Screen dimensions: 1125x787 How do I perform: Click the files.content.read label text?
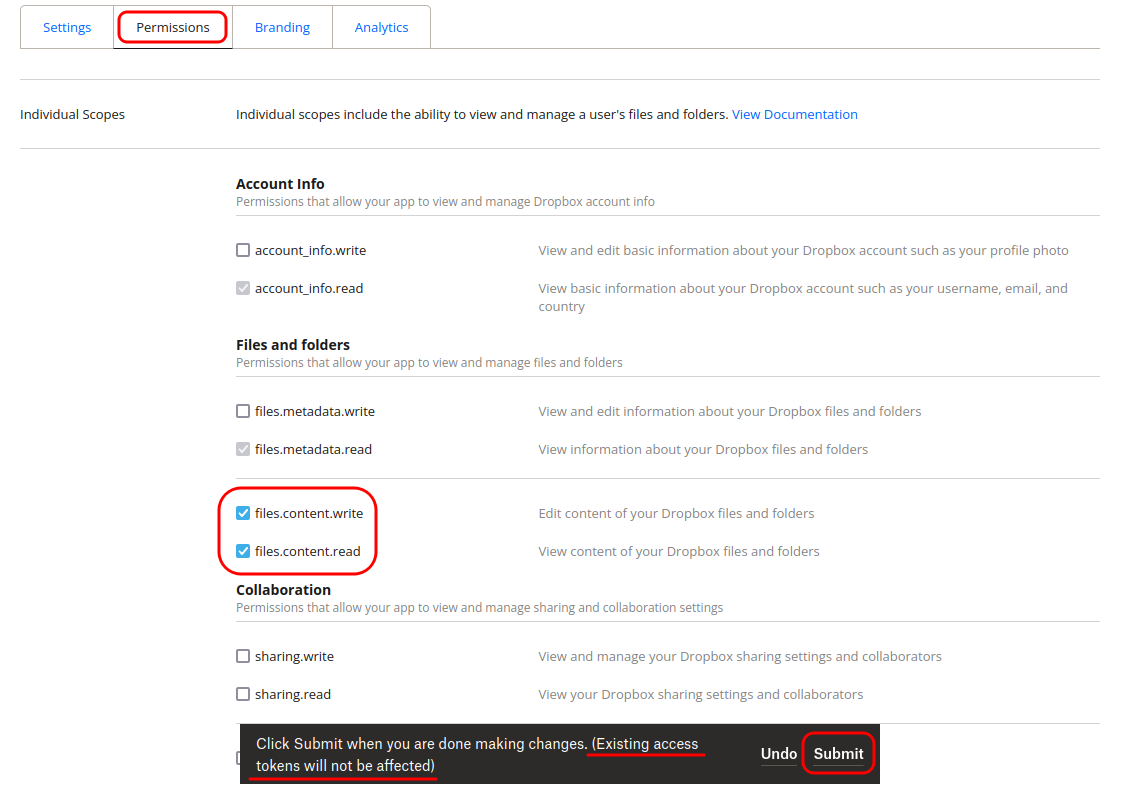tap(308, 551)
